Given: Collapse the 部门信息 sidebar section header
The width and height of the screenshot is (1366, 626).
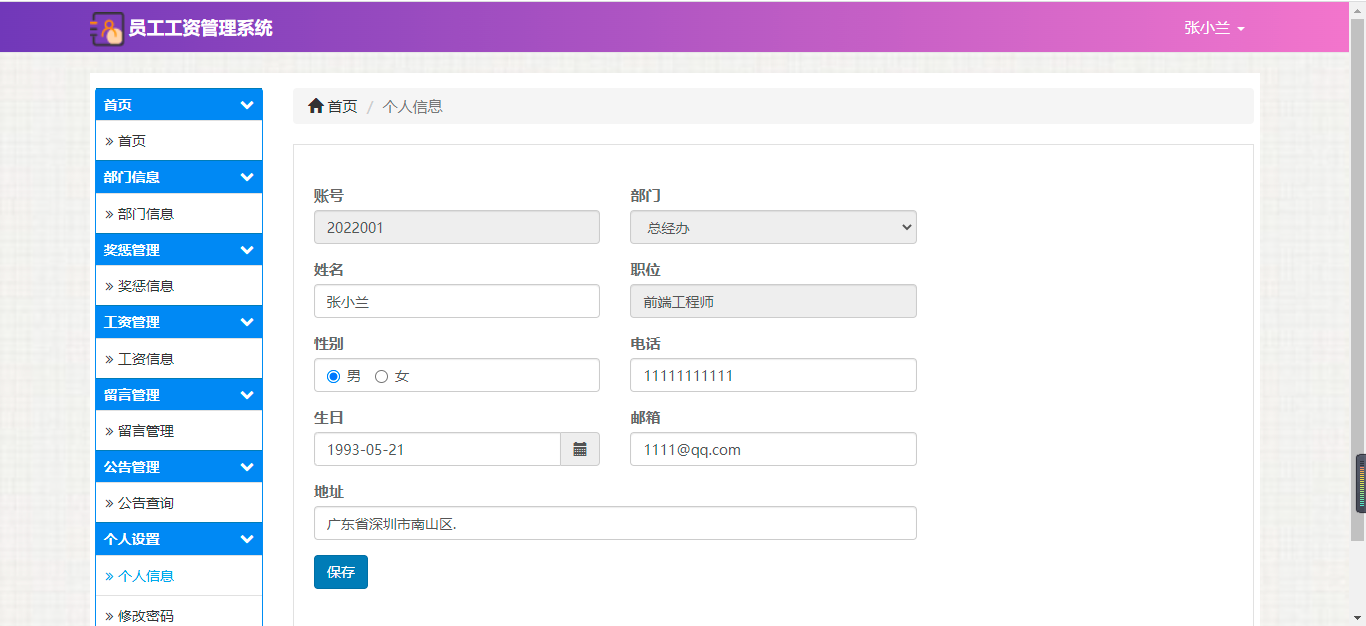Looking at the screenshot, I should (179, 177).
